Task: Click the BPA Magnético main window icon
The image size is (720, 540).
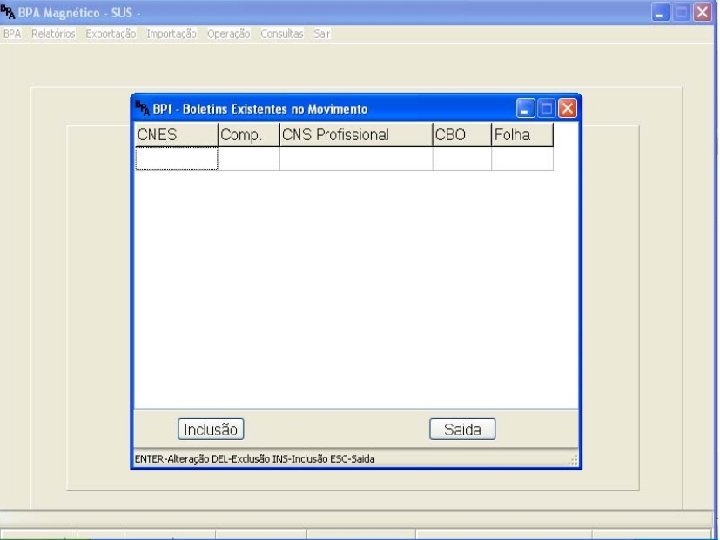Action: tap(8, 12)
